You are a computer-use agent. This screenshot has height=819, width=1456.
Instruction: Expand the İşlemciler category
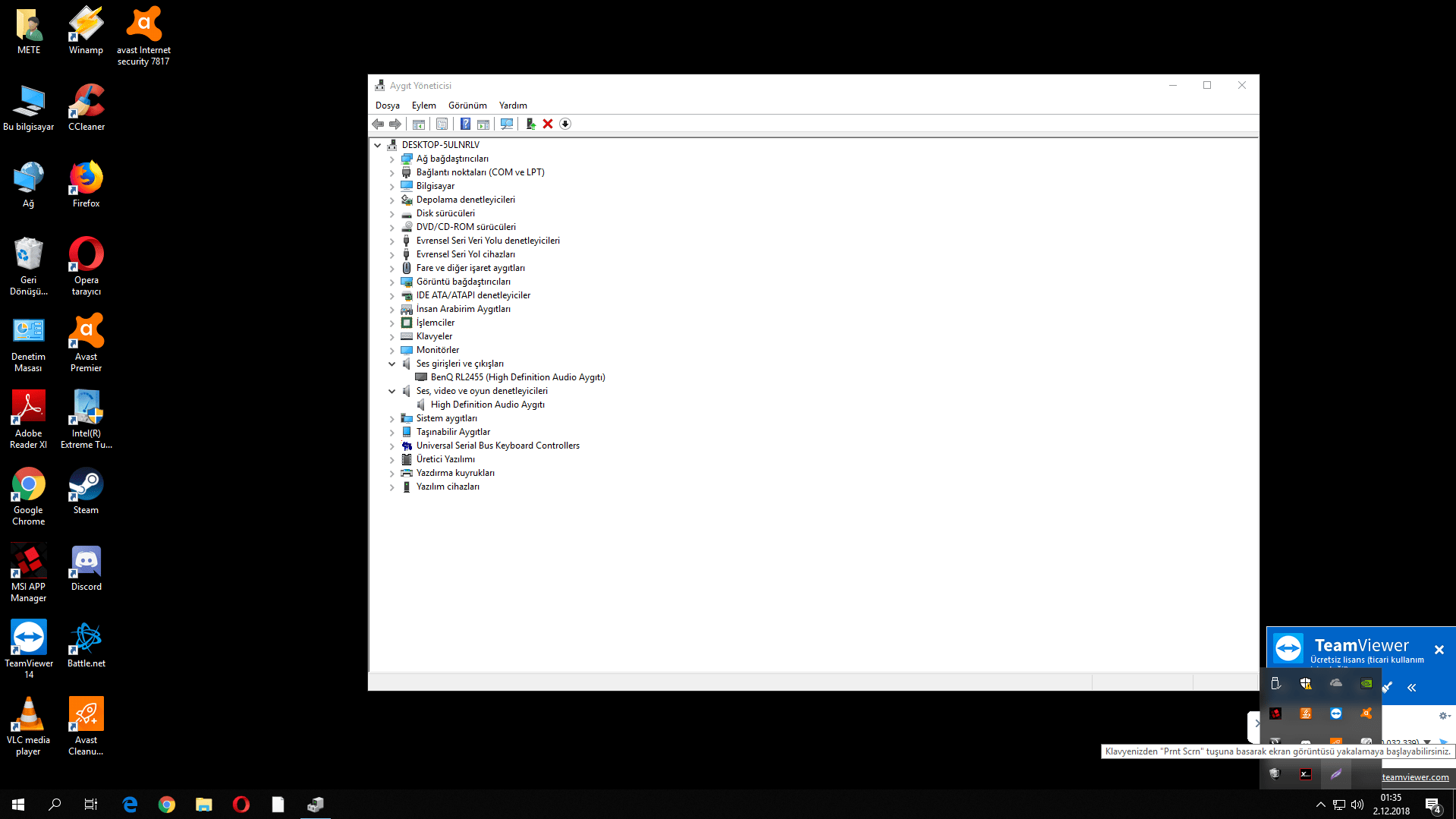[392, 323]
